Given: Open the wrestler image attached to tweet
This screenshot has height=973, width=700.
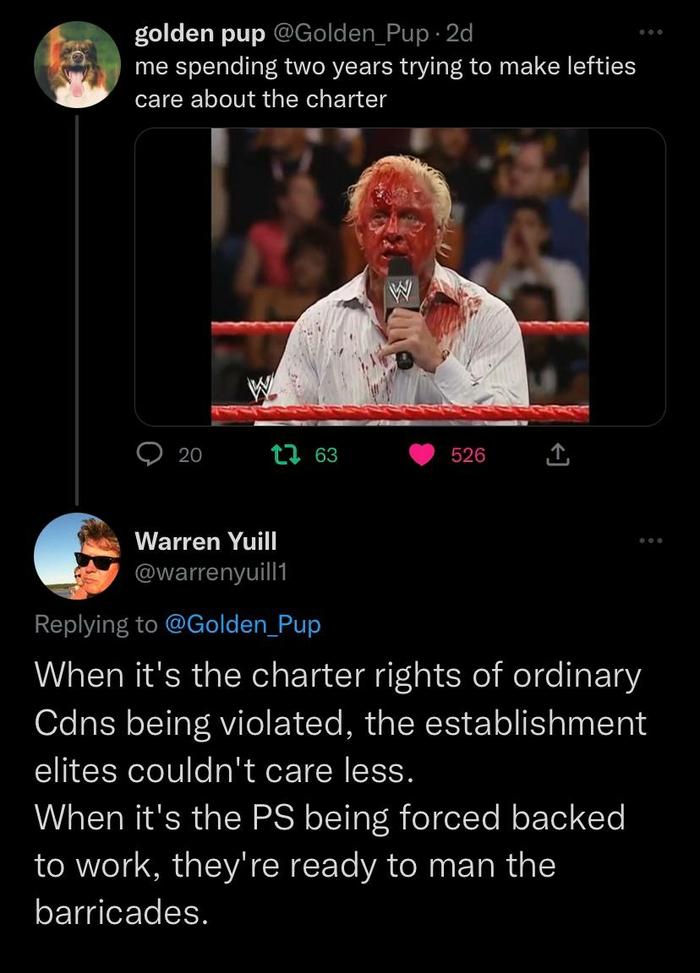Looking at the screenshot, I should point(400,277).
